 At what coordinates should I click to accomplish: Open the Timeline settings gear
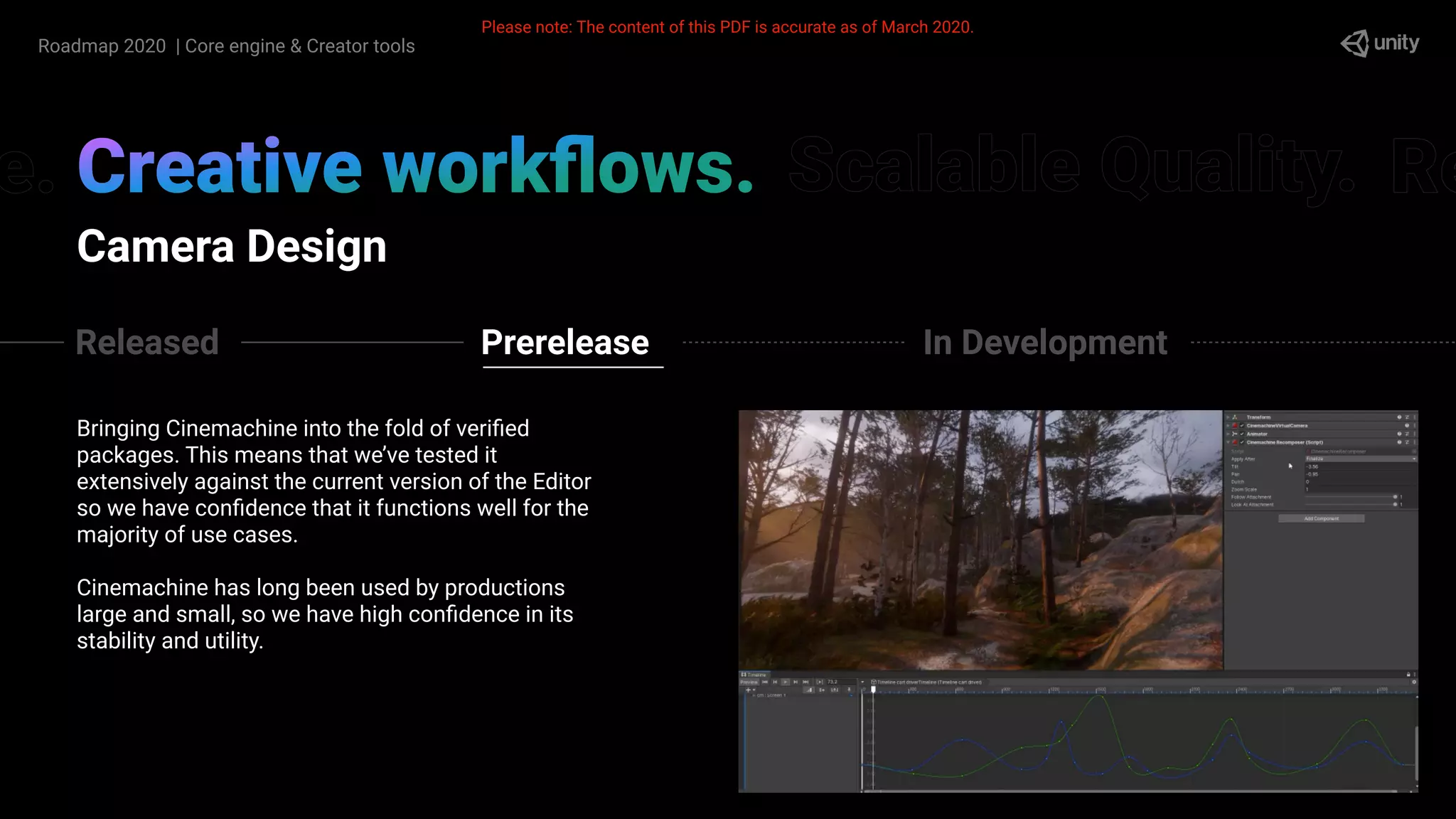[1414, 682]
